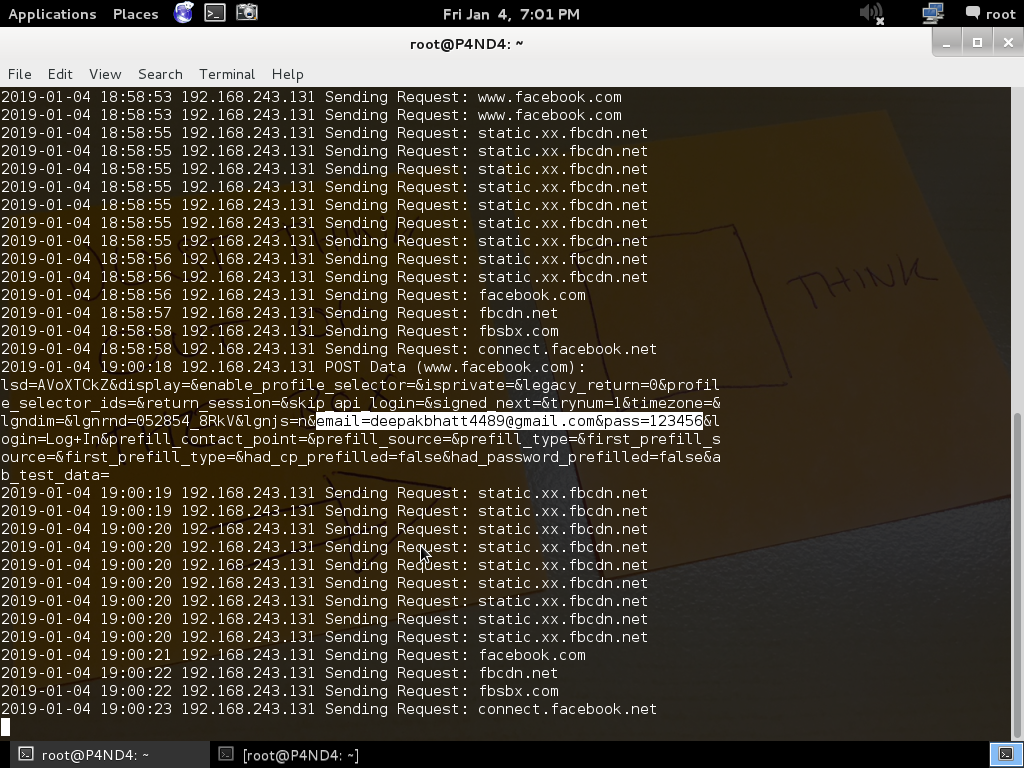1024x768 pixels.
Task: Open the Edit menu
Action: click(x=60, y=74)
